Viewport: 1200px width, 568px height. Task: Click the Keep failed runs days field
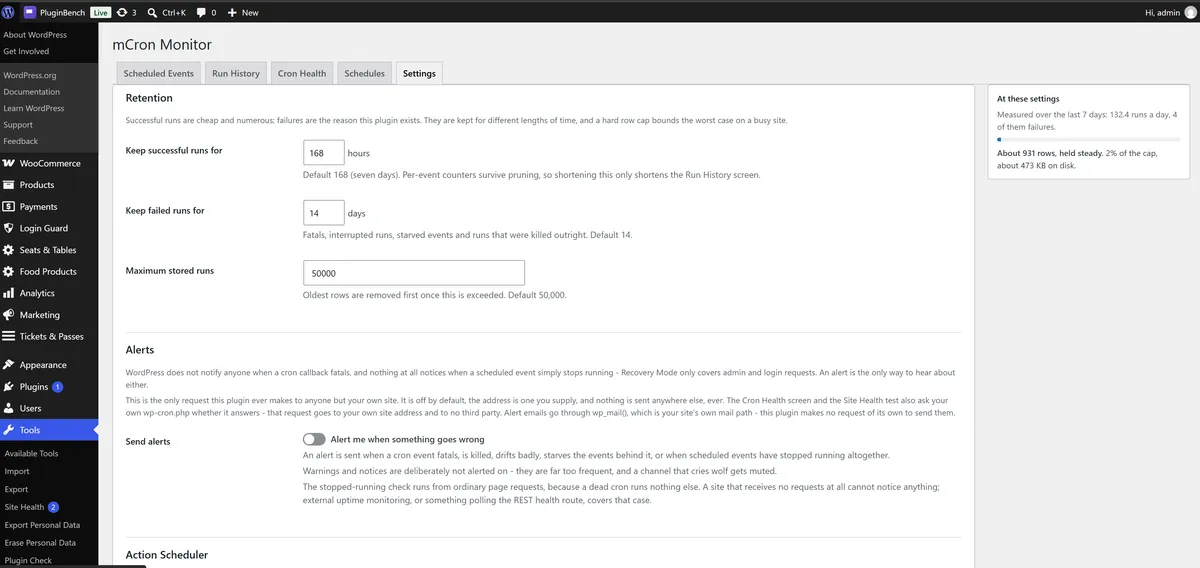tap(324, 214)
